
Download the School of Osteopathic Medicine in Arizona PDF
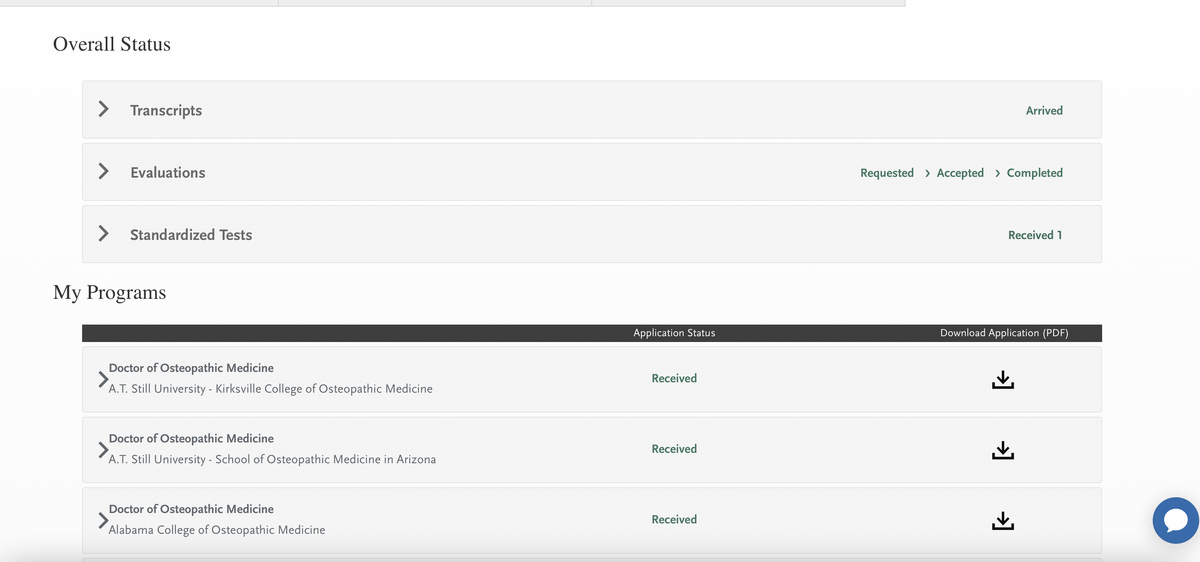[1003, 450]
